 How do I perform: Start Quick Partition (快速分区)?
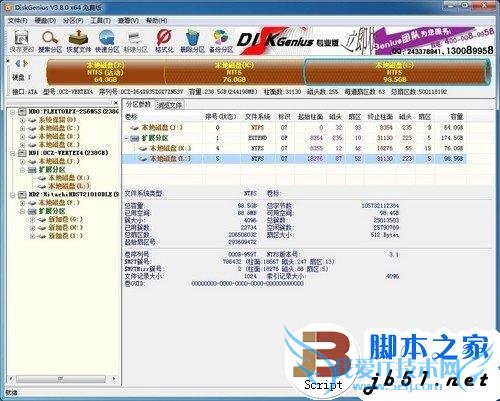coord(107,41)
